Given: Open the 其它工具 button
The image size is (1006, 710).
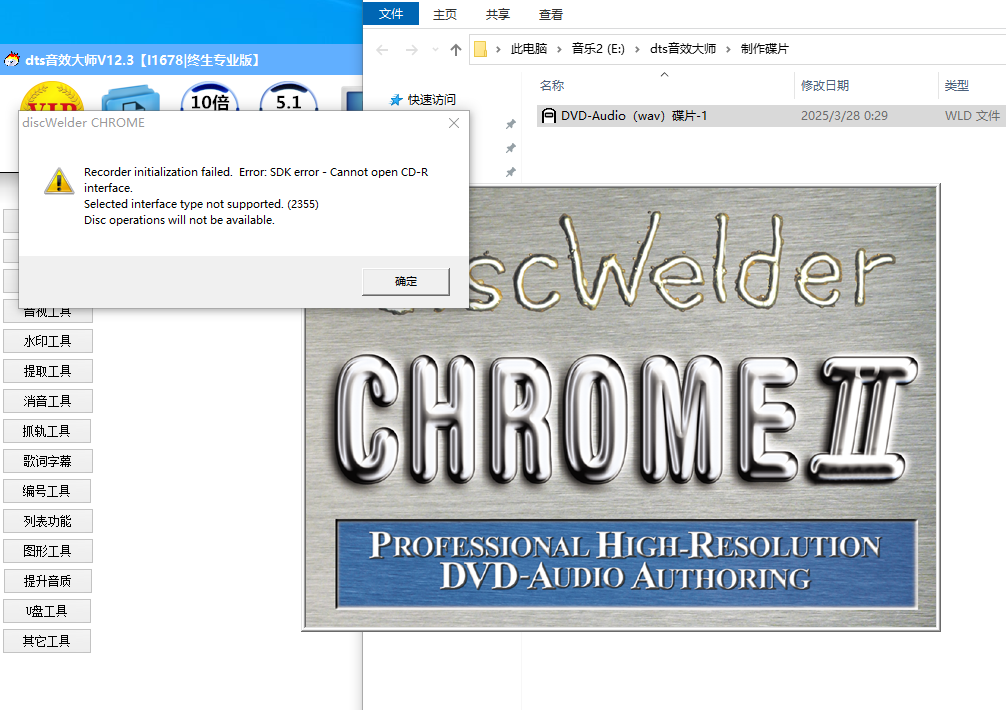Looking at the screenshot, I should (47, 641).
